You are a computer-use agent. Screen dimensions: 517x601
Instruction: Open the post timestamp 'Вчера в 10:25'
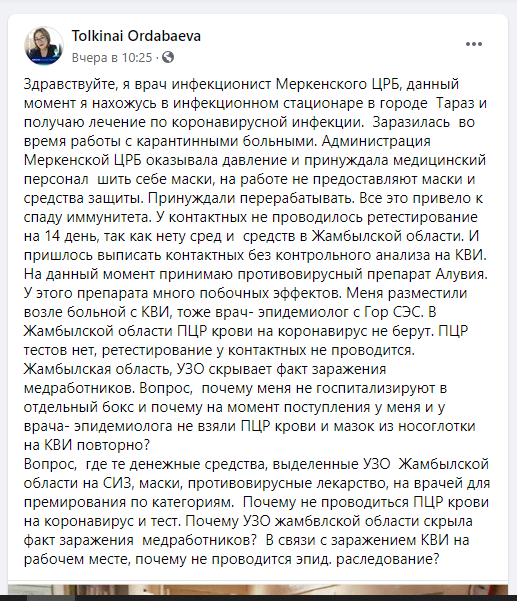coord(112,57)
